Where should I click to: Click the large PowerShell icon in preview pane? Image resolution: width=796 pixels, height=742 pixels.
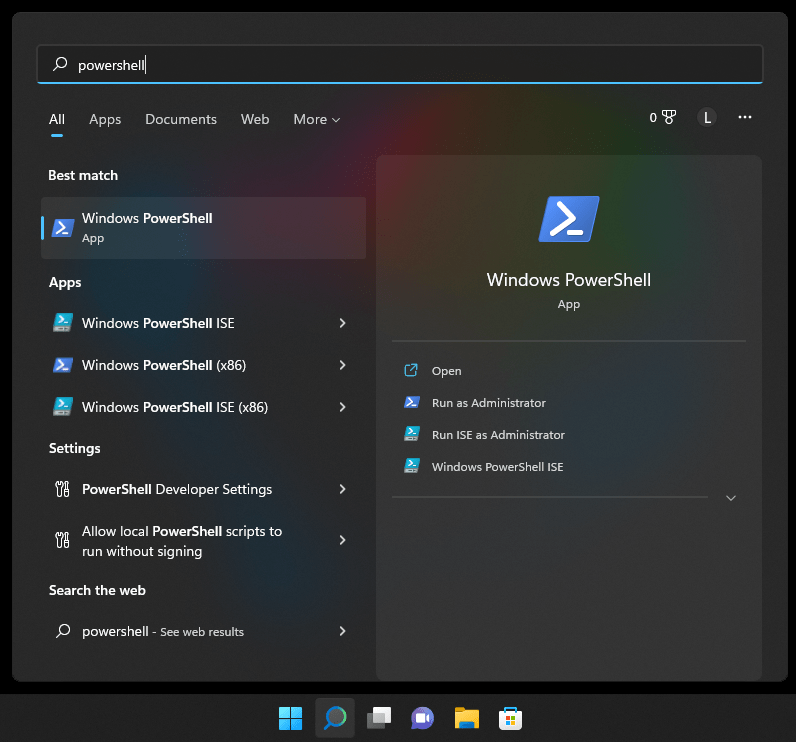[x=569, y=219]
